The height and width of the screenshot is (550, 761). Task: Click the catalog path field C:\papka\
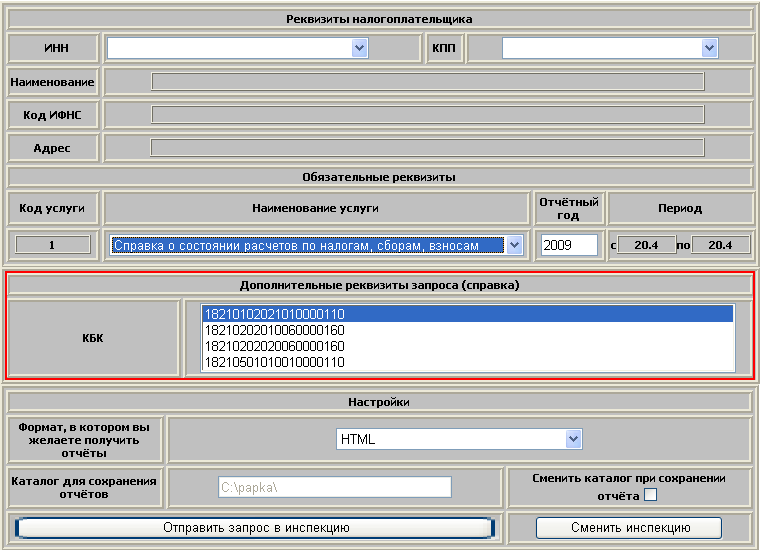335,487
